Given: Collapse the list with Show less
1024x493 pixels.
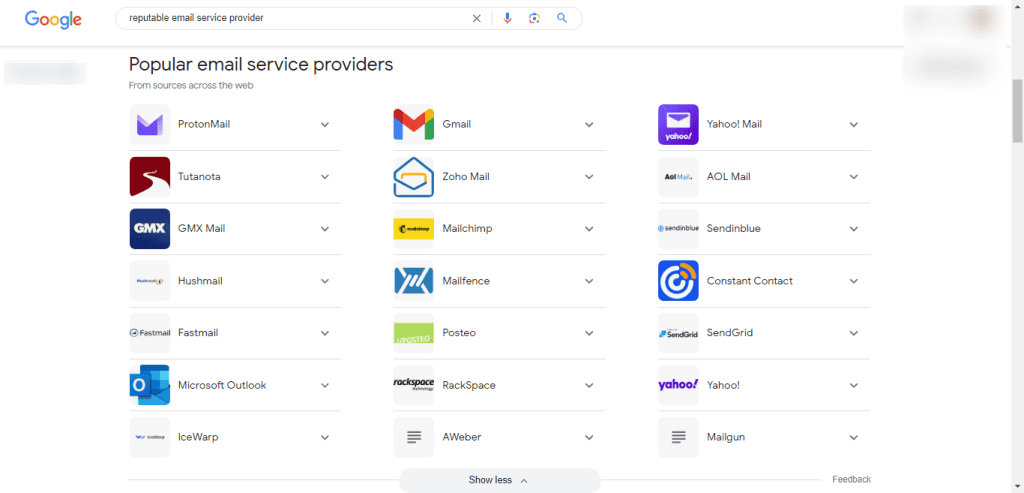Looking at the screenshot, I should point(499,480).
